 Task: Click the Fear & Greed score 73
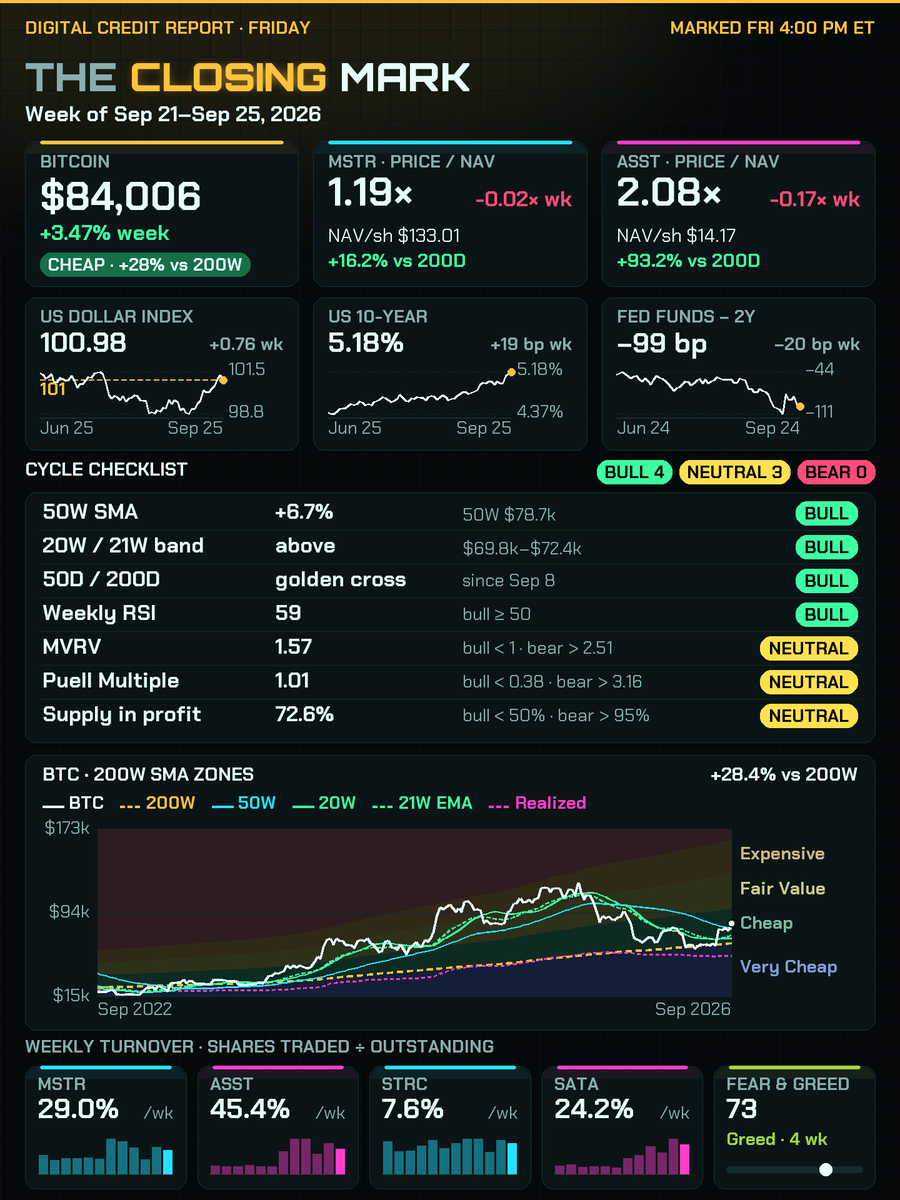tap(741, 1109)
